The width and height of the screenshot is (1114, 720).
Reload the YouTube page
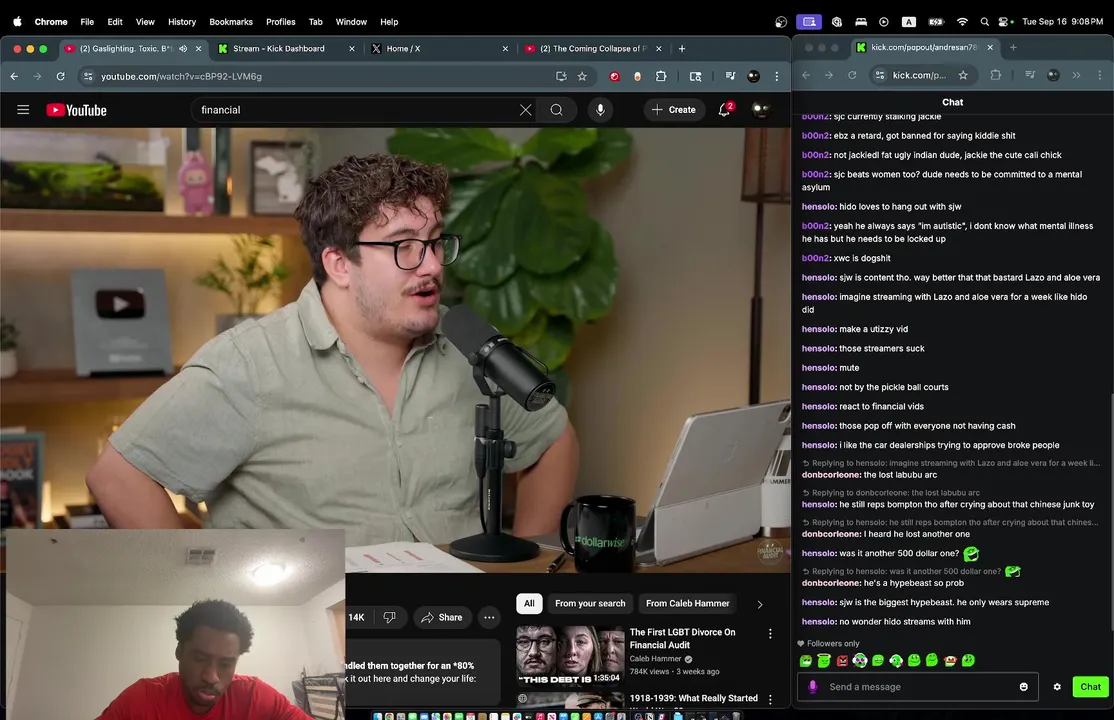point(60,76)
